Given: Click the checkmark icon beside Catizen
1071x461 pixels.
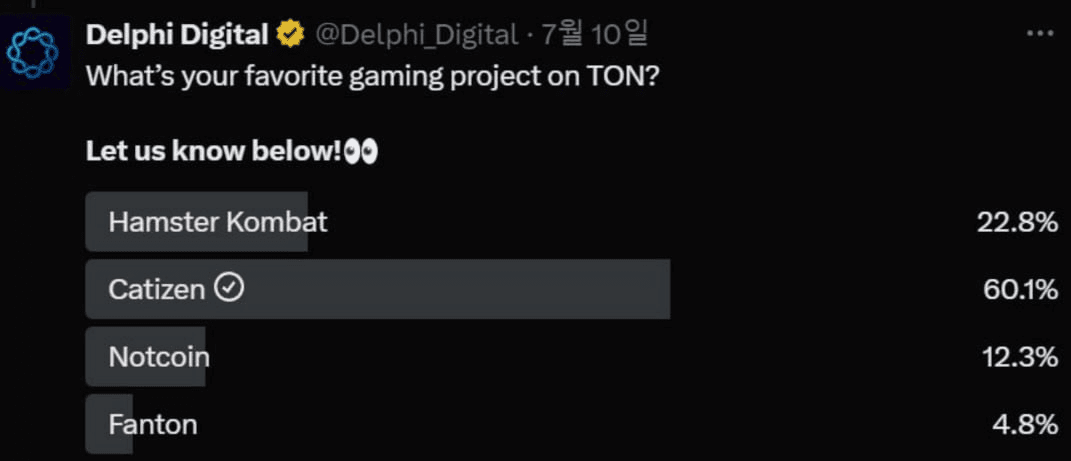Looking at the screenshot, I should [230, 289].
